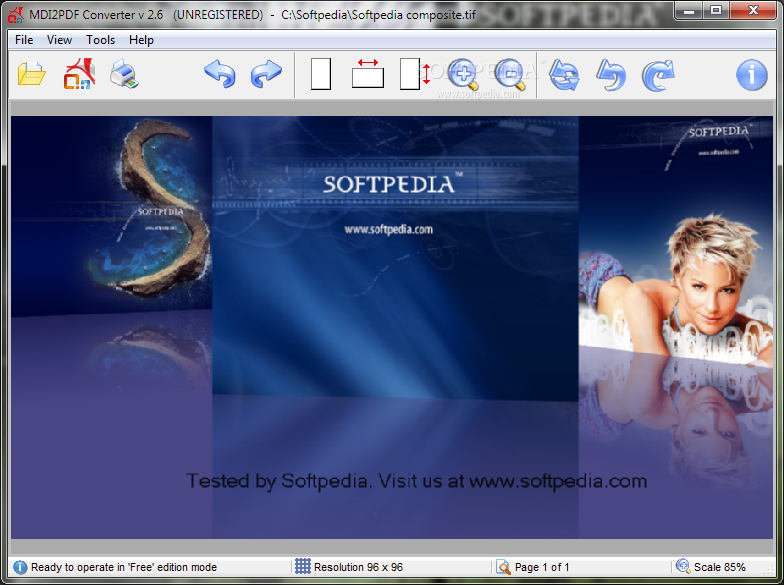Click the 'Scale 85%' status text

[x=720, y=567]
